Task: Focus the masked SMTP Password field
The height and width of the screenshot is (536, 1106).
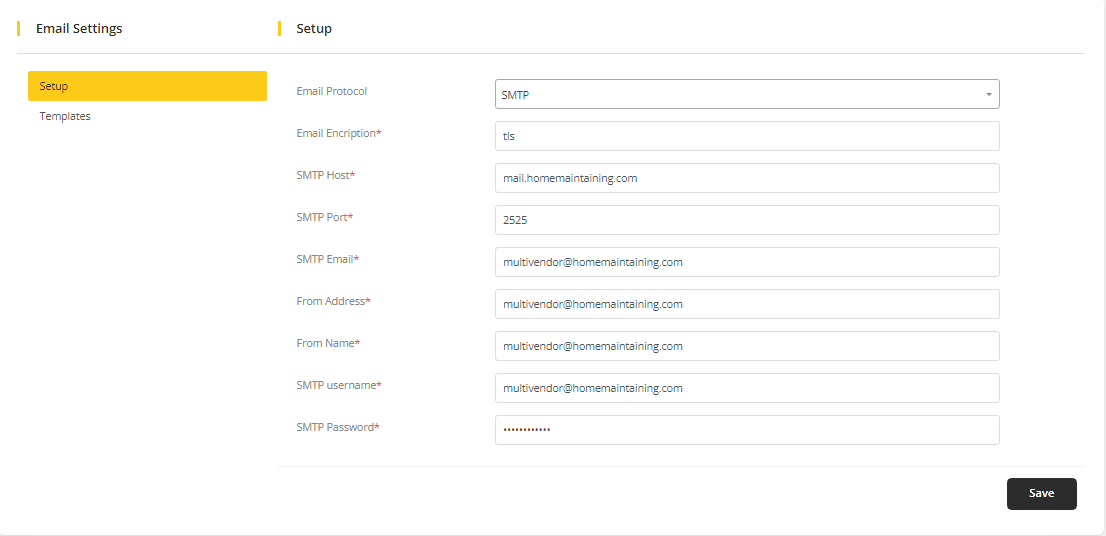Action: click(747, 430)
